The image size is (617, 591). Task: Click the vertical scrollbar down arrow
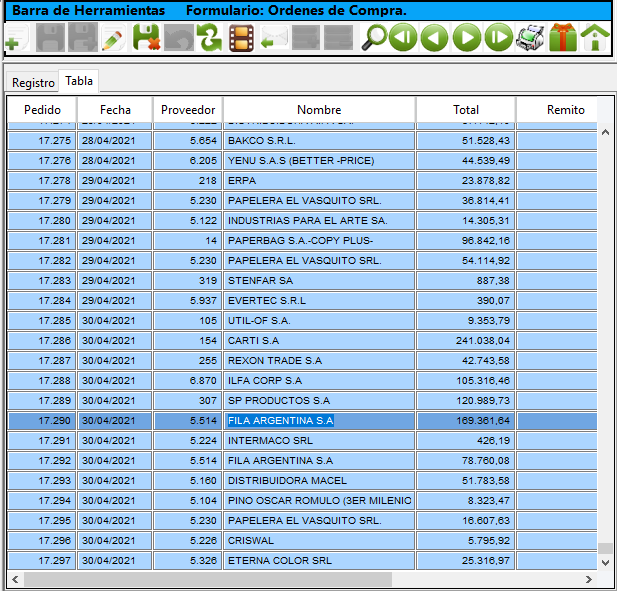click(606, 563)
